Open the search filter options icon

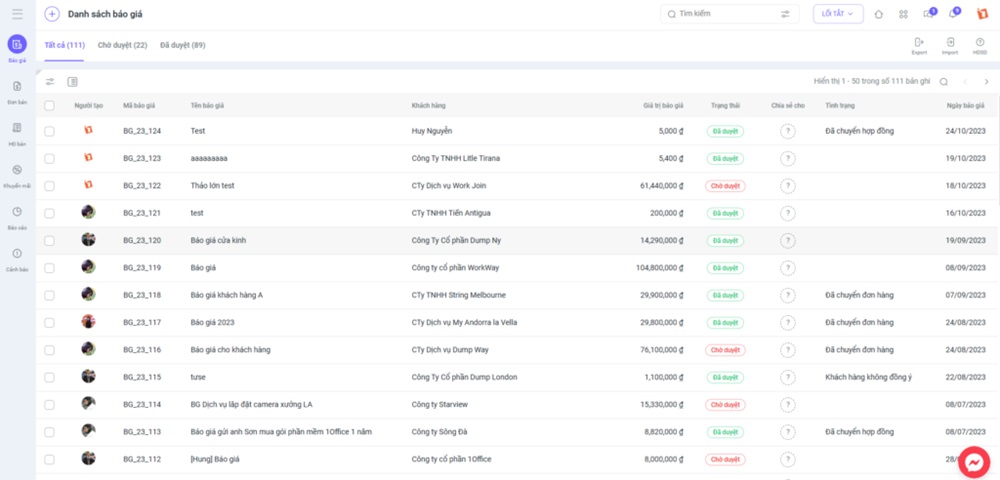click(785, 14)
